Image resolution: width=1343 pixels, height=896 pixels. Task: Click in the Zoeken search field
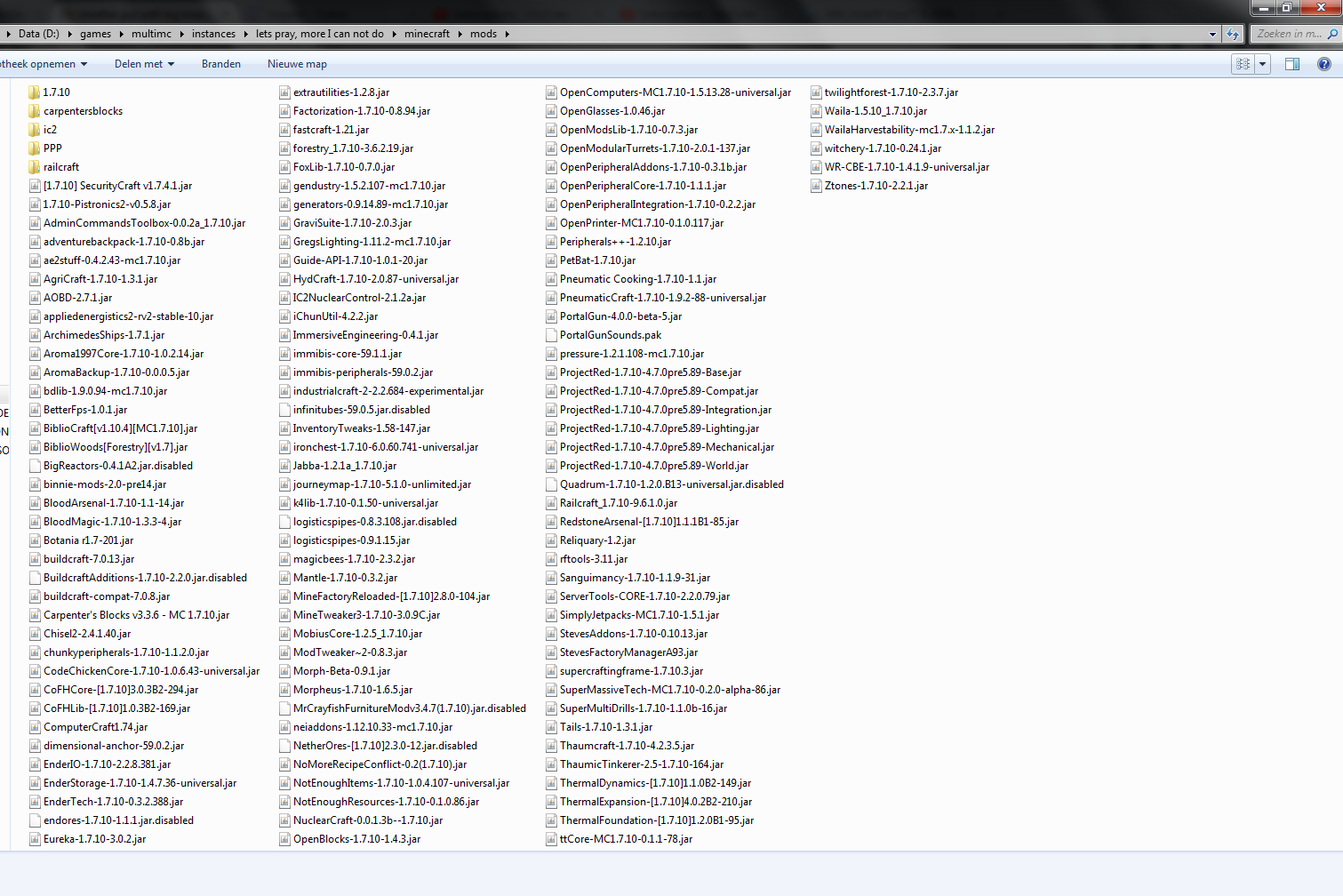pyautogui.click(x=1289, y=34)
